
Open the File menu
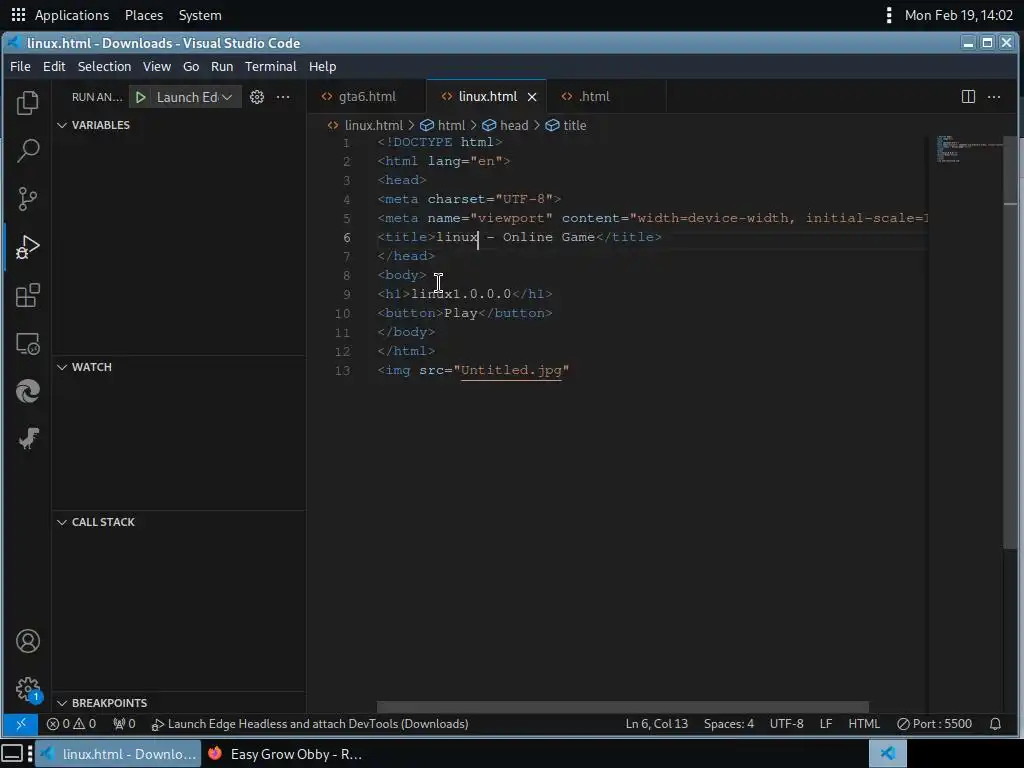pos(20,67)
